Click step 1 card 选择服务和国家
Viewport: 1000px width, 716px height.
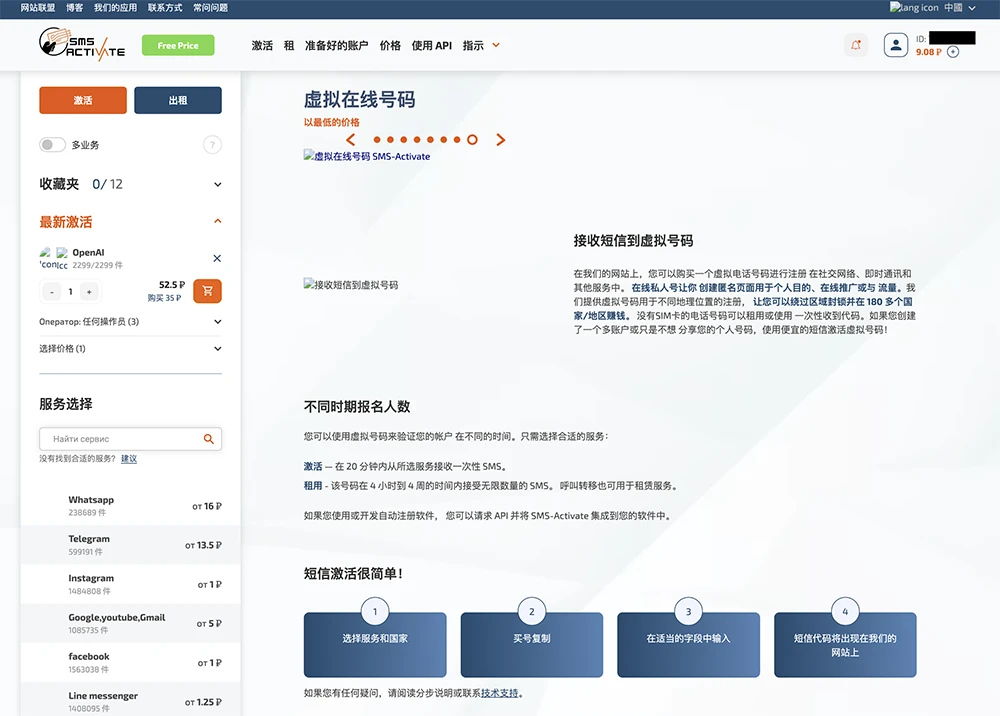tap(375, 645)
